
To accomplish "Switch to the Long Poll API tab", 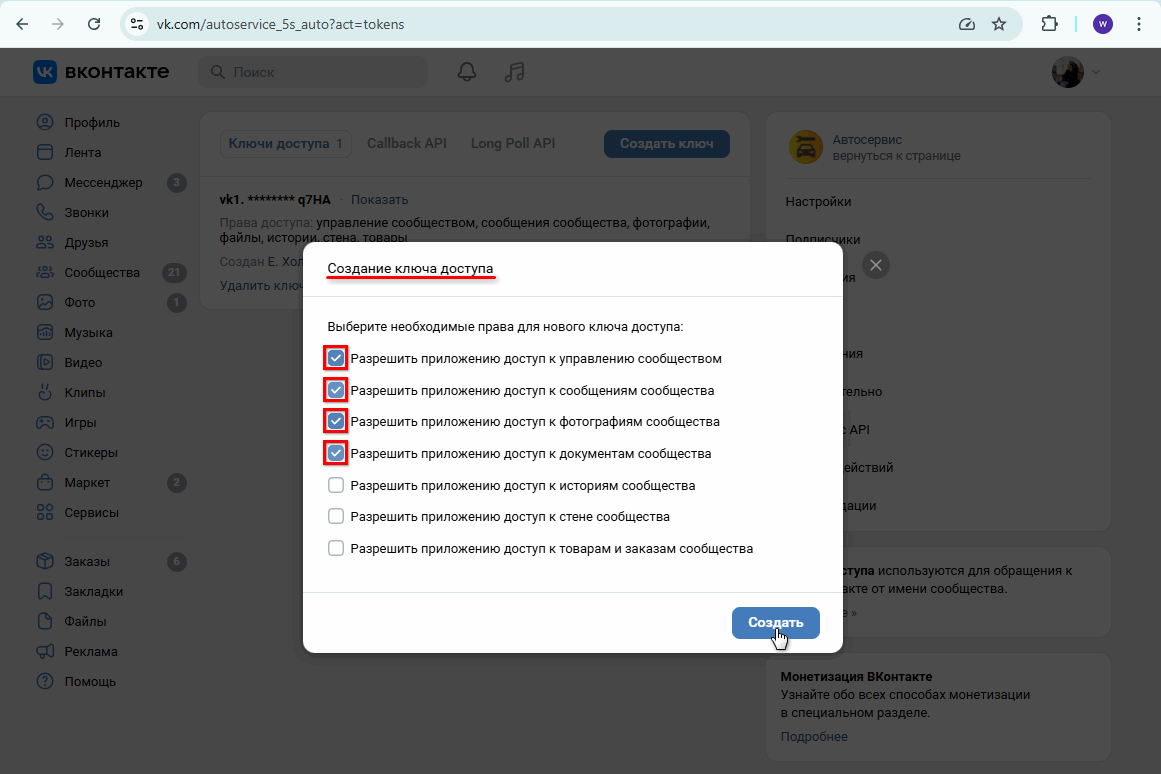I will (x=512, y=143).
